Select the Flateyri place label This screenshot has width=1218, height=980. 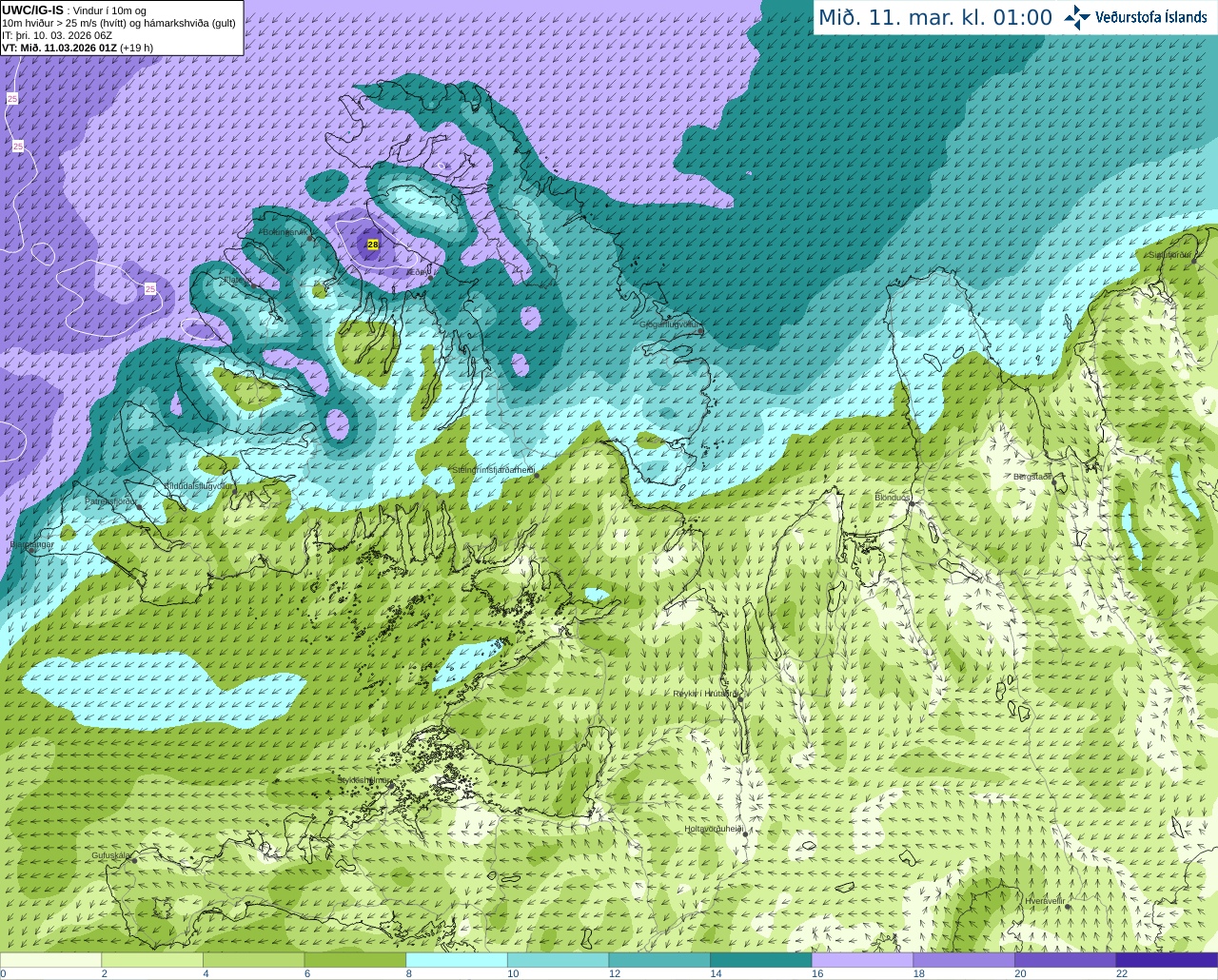(x=238, y=280)
